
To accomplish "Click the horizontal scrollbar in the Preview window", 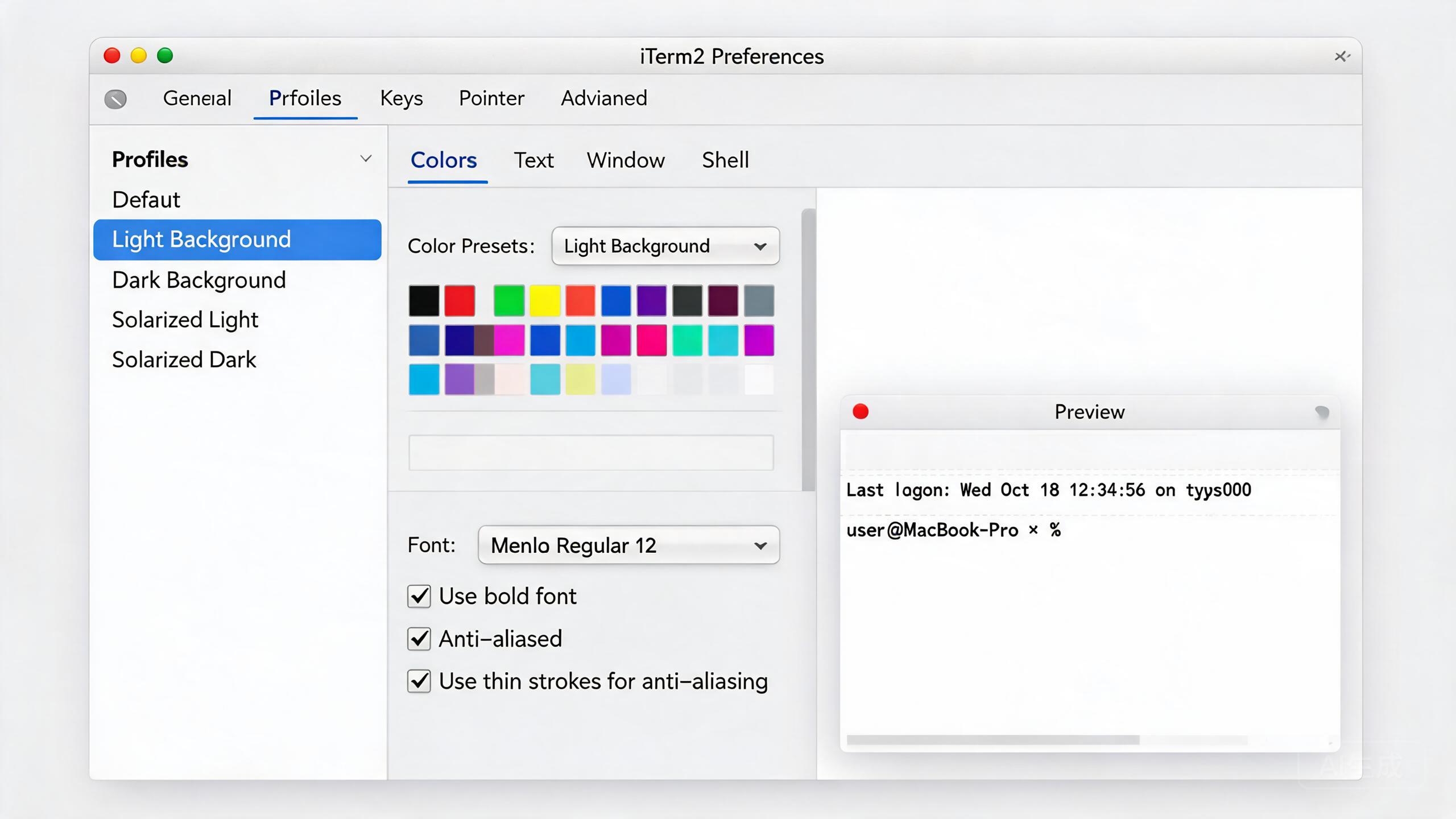I will pos(992,739).
